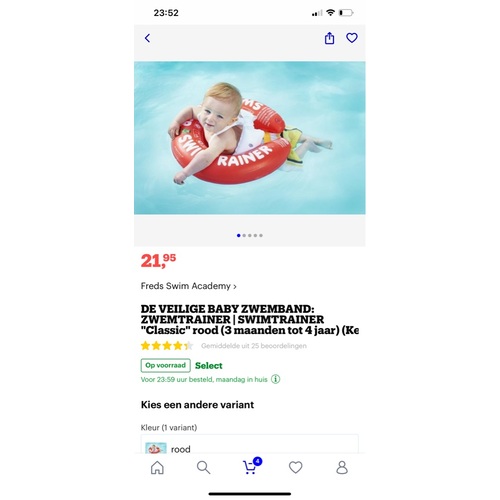The width and height of the screenshot is (500, 500).
Task: Open the star rating reviews
Action: [x=167, y=346]
